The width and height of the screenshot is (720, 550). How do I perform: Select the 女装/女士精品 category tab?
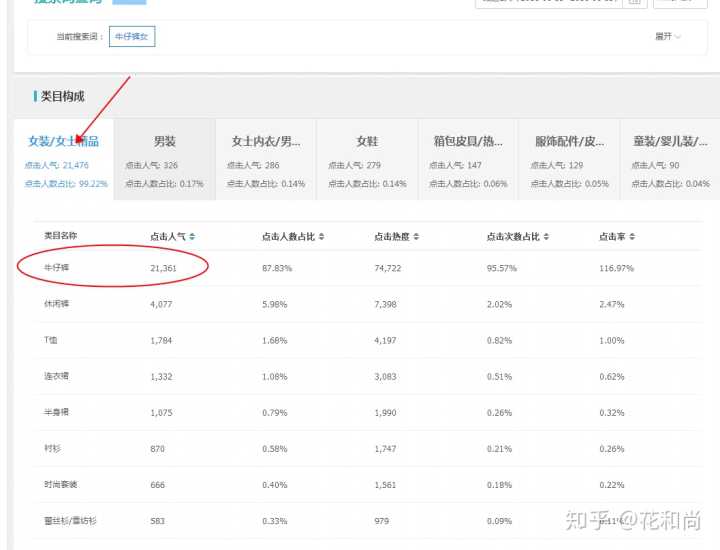click(x=64, y=142)
